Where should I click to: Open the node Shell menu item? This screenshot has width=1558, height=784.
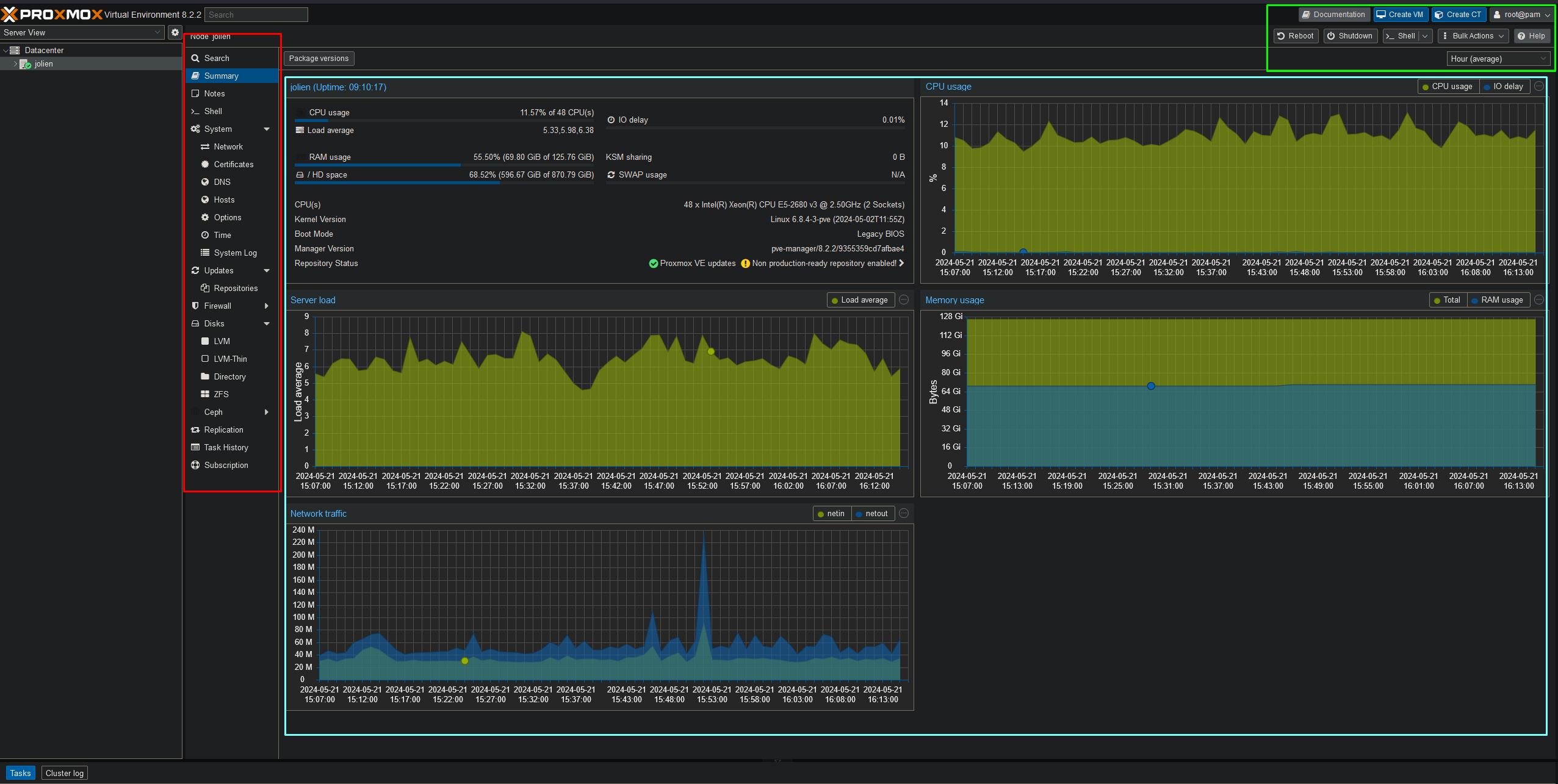[232, 111]
